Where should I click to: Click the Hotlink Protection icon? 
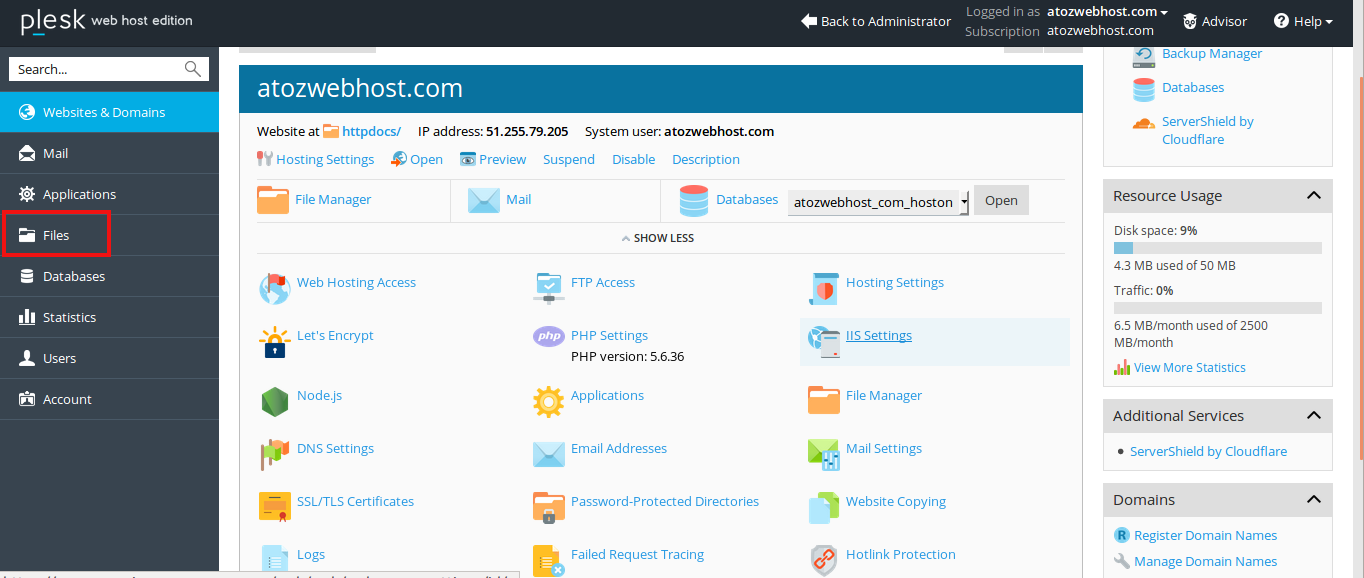point(823,561)
